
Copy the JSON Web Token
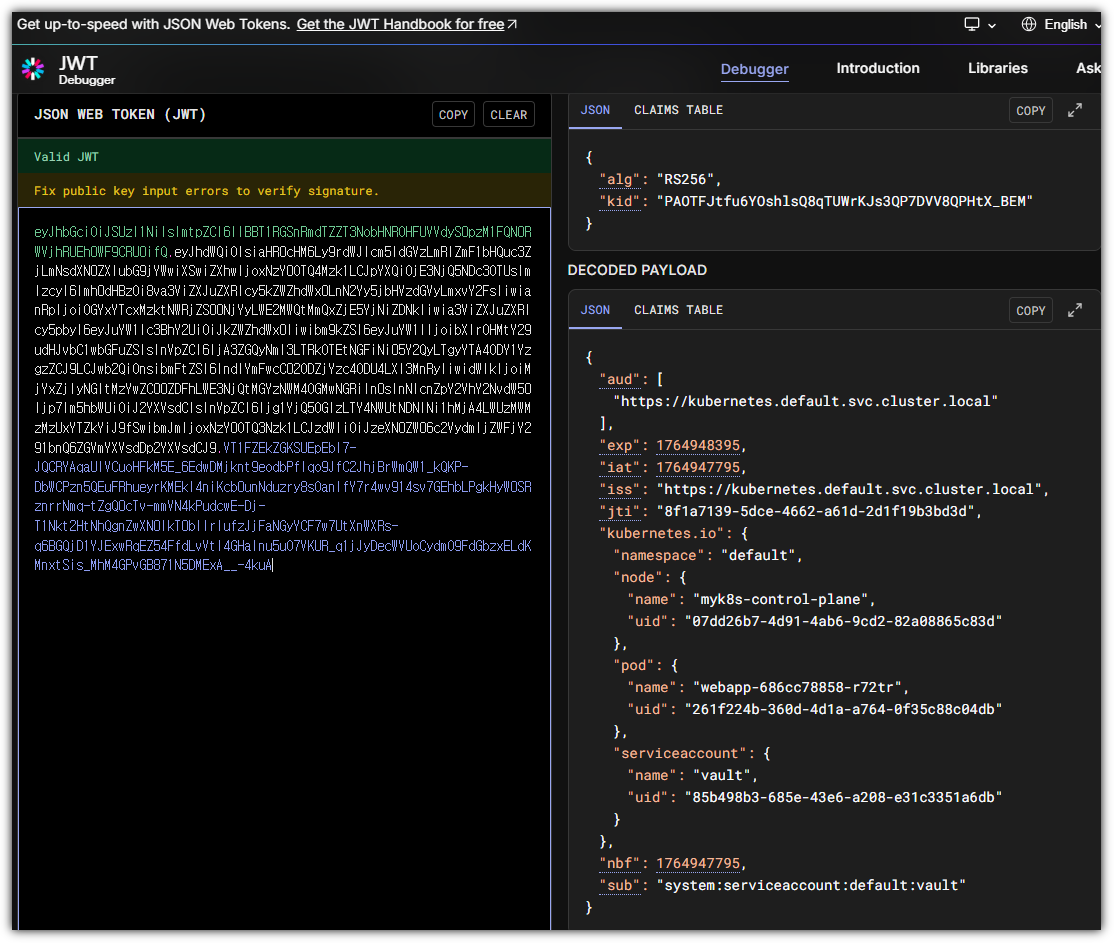pyautogui.click(x=453, y=114)
